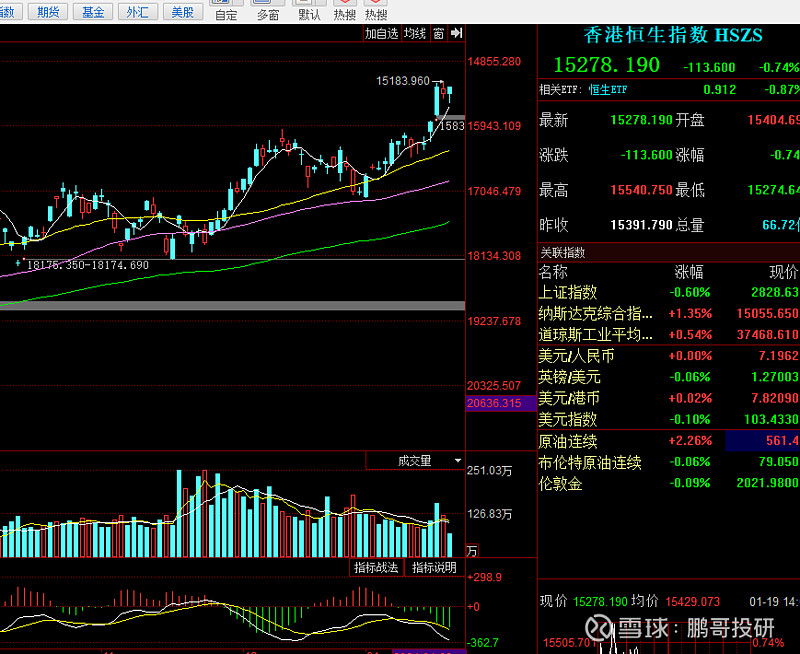The image size is (800, 654).
Task: Click the 17046.479 price axis label
Action: pos(494,191)
